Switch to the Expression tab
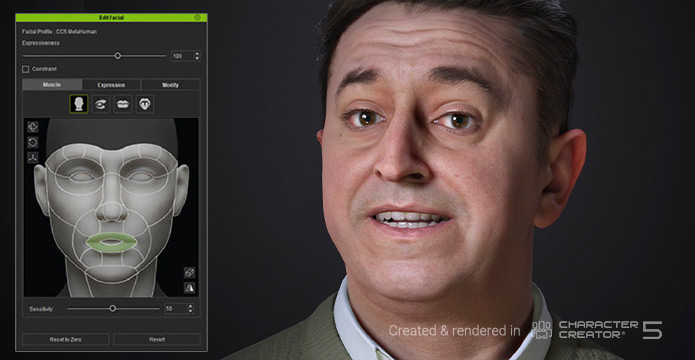695x360 pixels. point(111,85)
